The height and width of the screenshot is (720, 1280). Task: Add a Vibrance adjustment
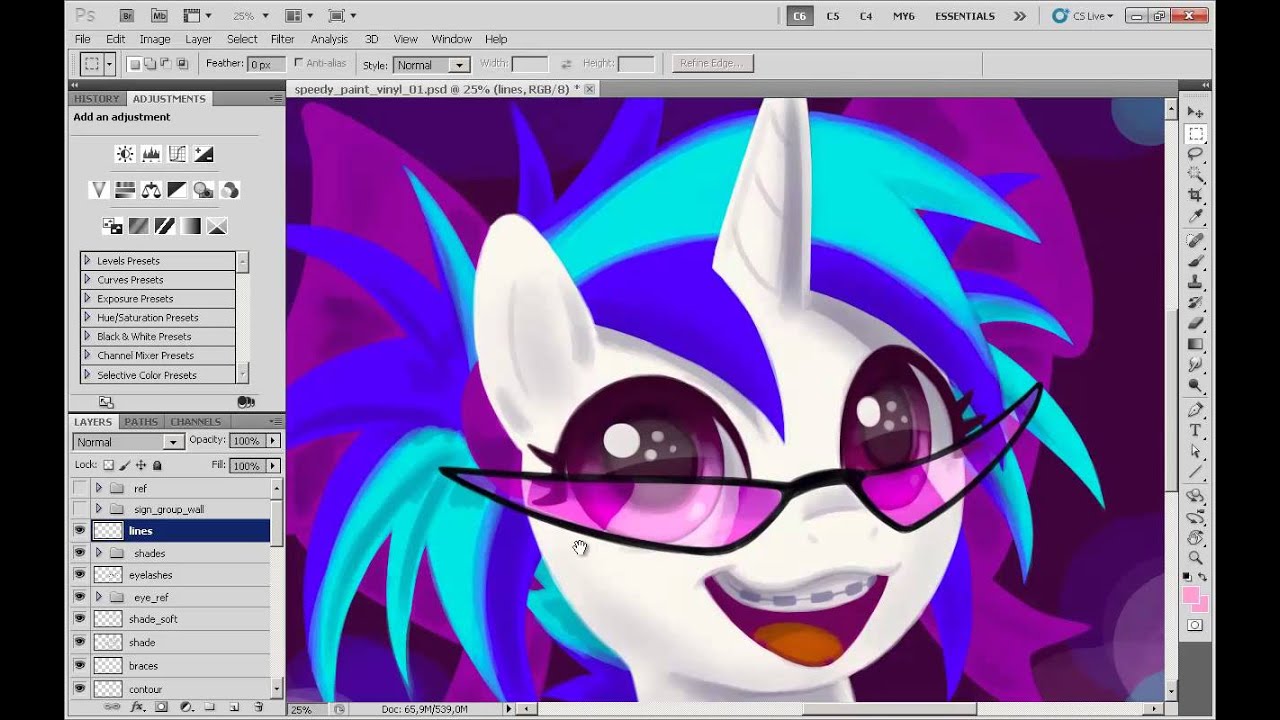[98, 190]
